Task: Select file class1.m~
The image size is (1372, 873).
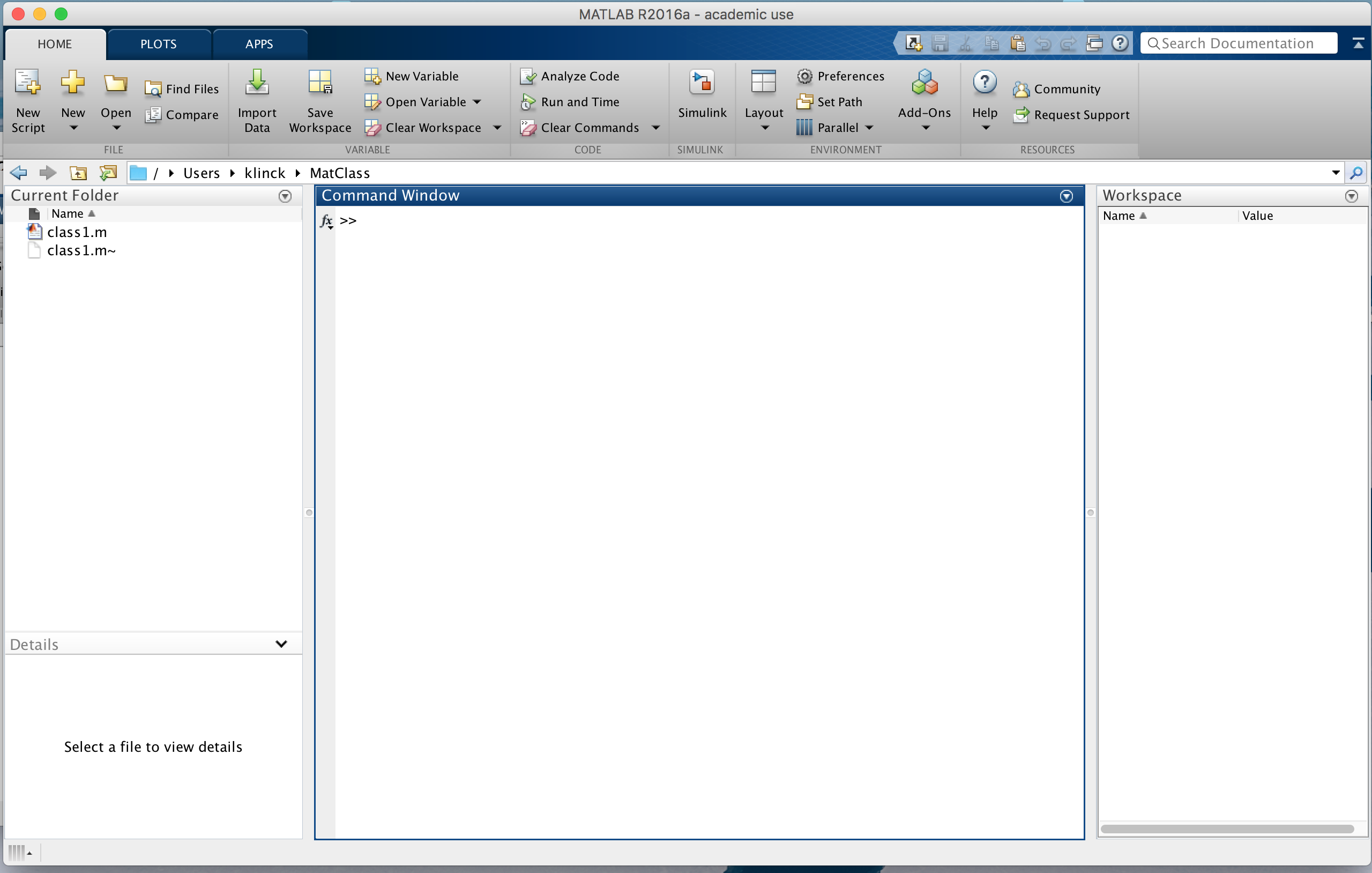Action: (81, 250)
